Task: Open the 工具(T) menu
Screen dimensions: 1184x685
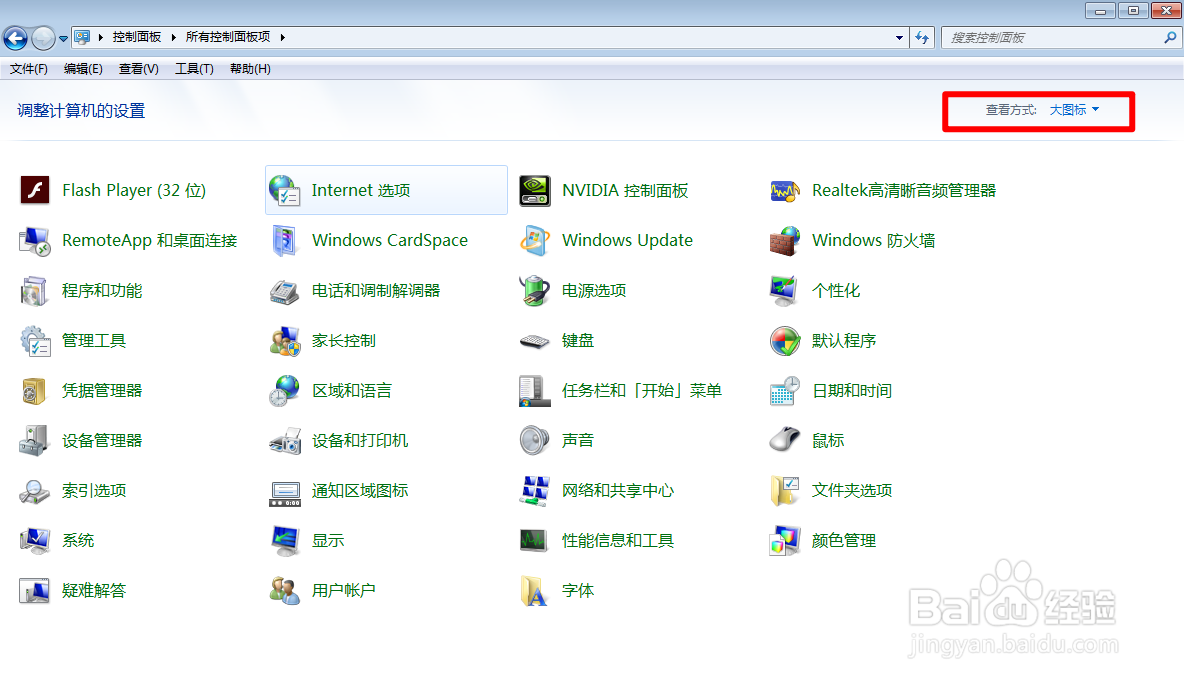Action: click(194, 69)
